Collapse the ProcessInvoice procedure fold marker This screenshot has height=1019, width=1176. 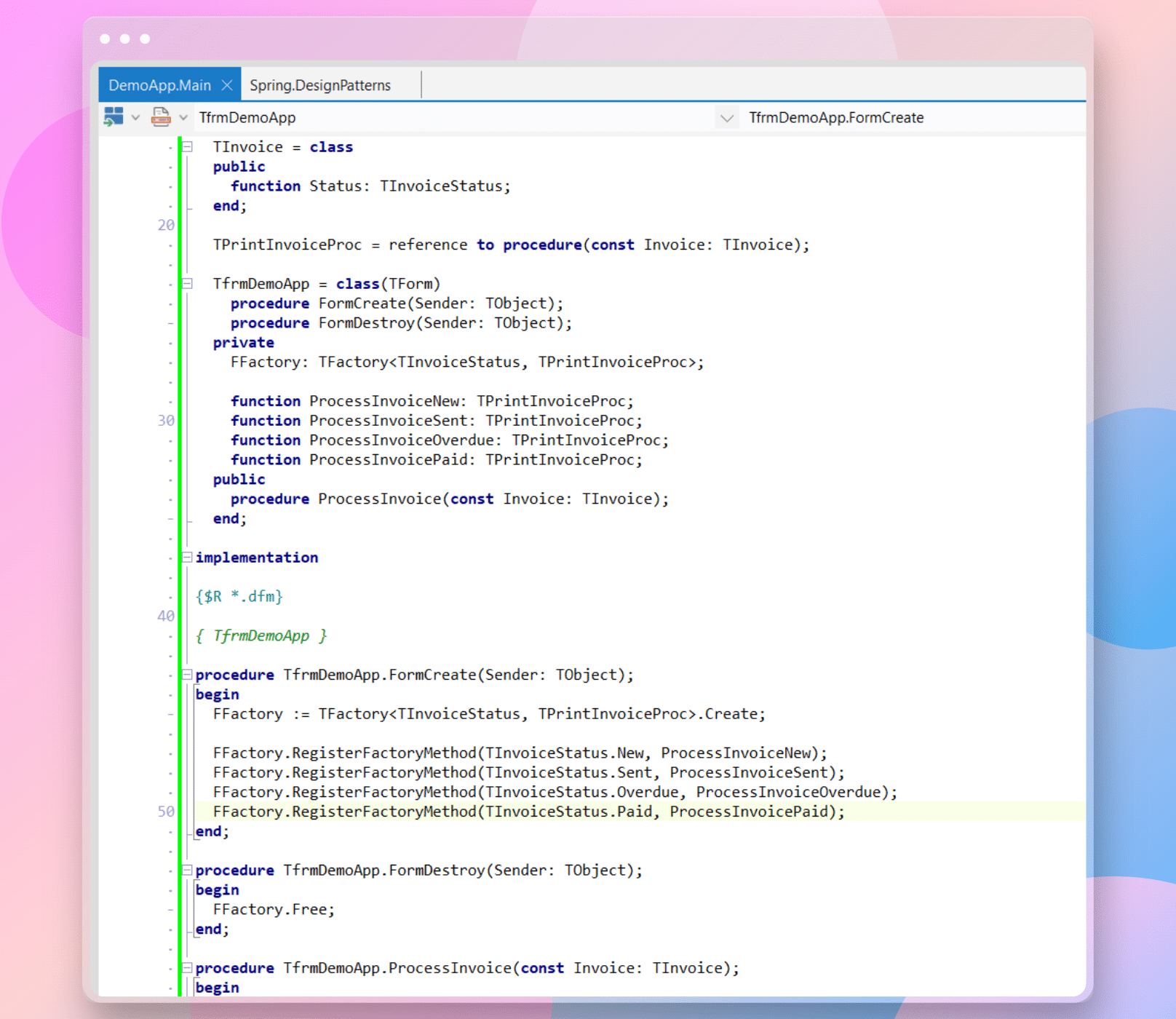click(x=187, y=967)
